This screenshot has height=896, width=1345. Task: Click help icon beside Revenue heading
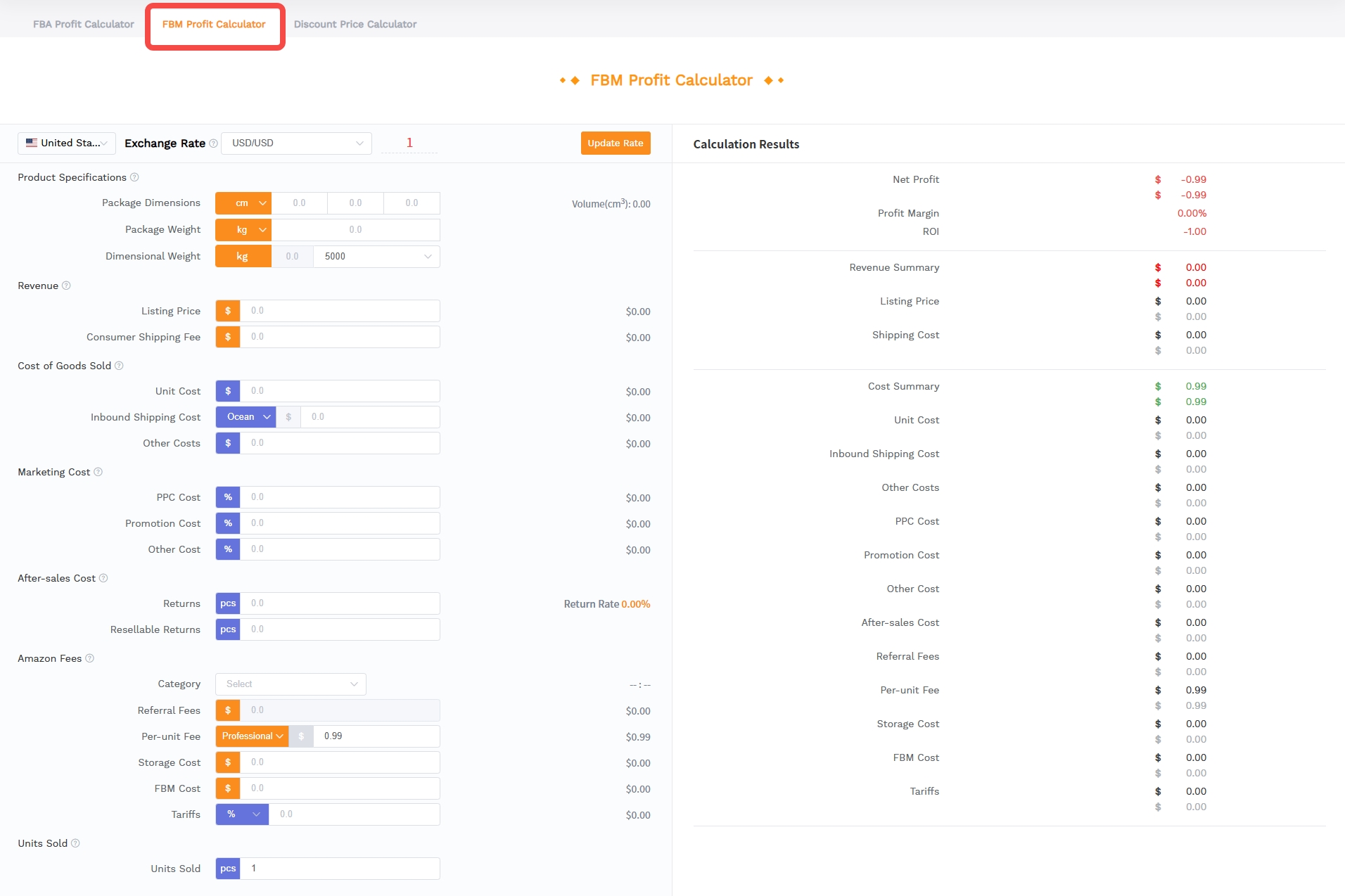point(66,286)
